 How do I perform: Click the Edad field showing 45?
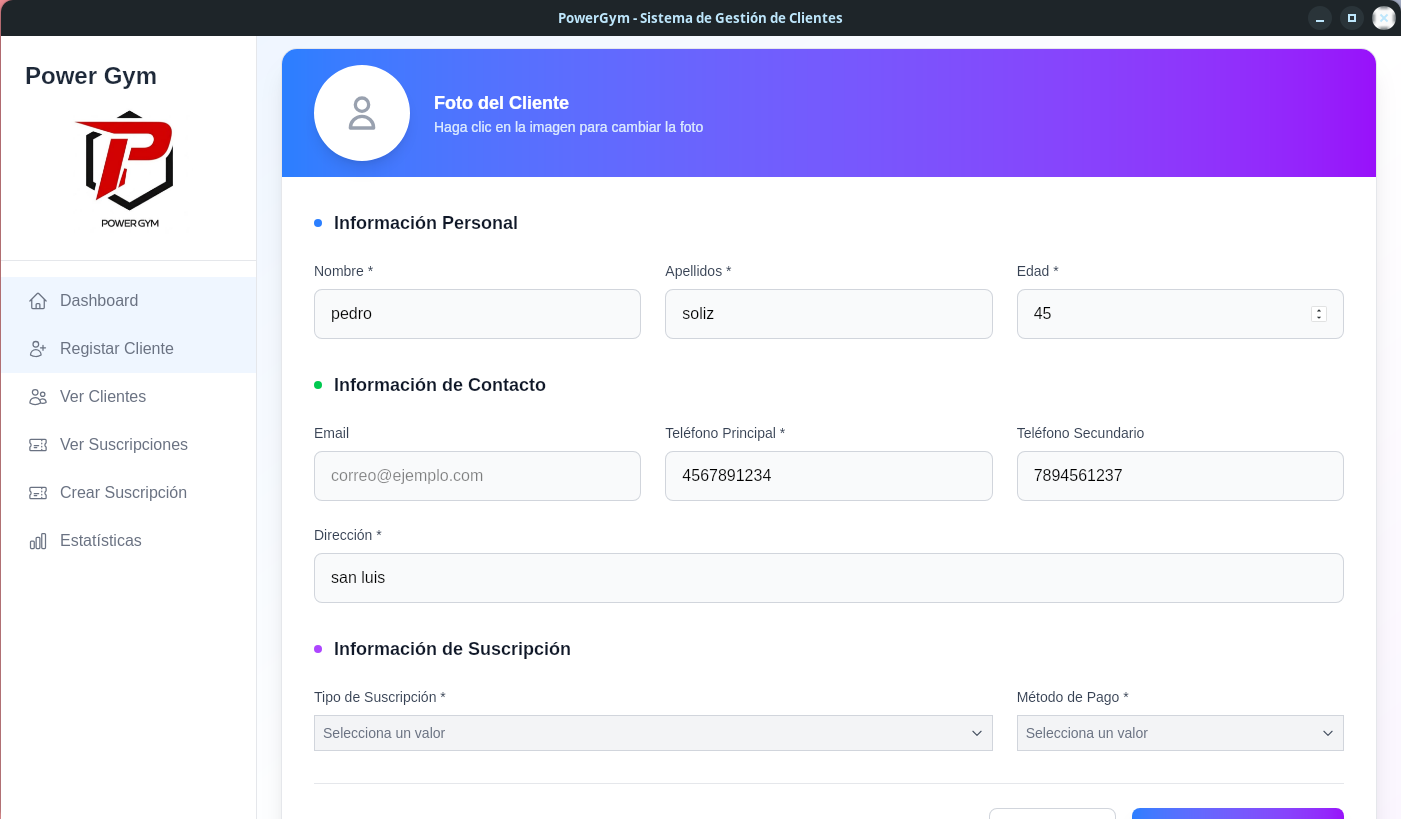(1180, 314)
